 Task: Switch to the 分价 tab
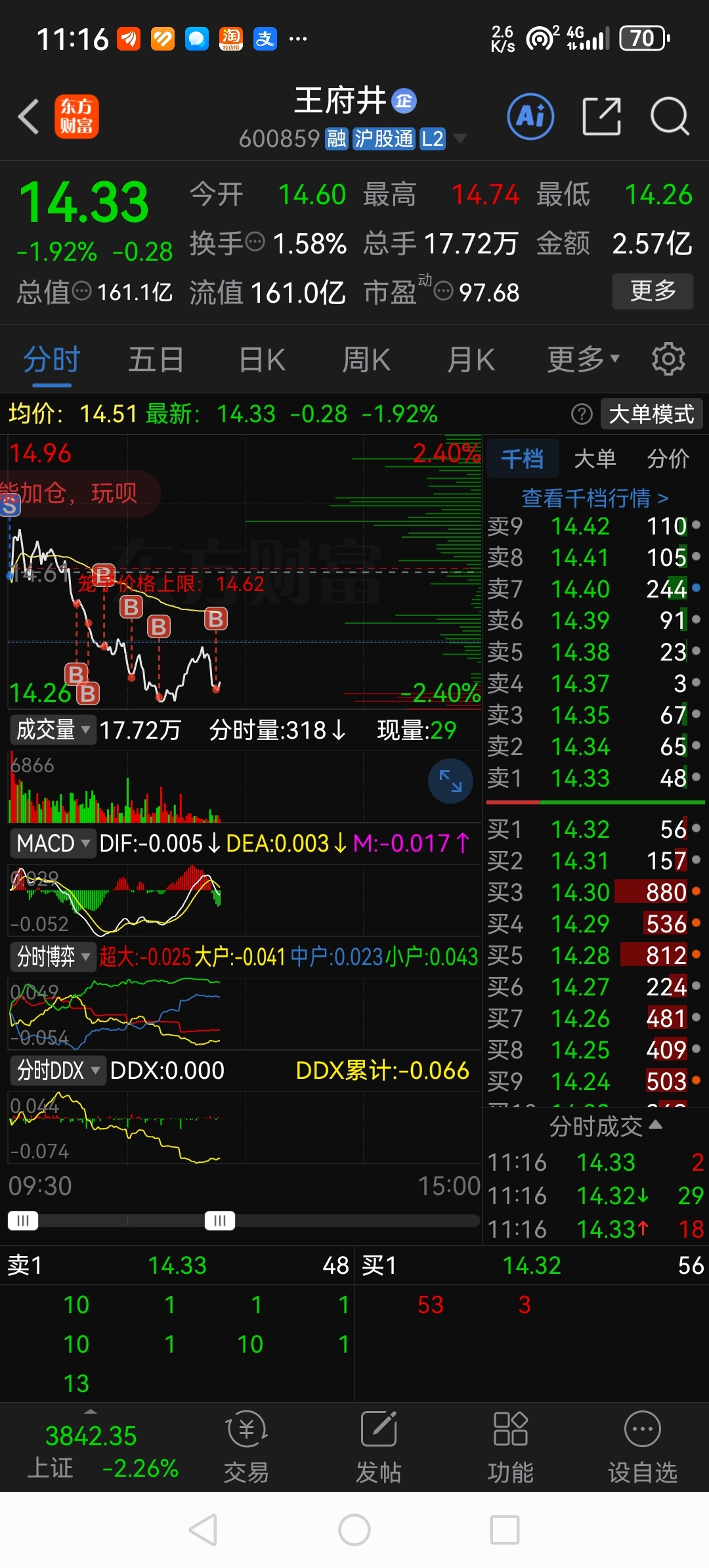[668, 458]
